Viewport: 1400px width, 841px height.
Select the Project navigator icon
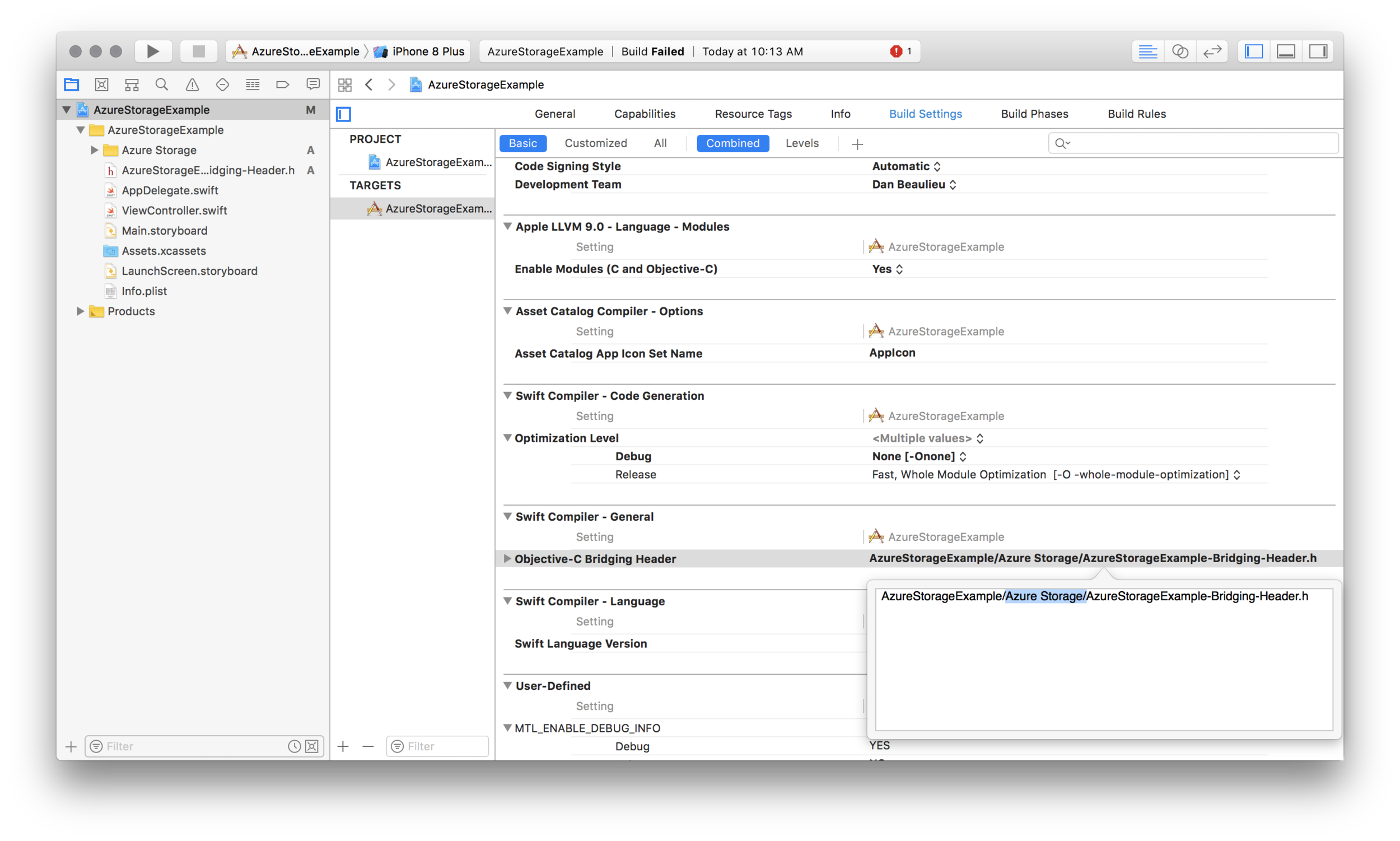[x=72, y=85]
